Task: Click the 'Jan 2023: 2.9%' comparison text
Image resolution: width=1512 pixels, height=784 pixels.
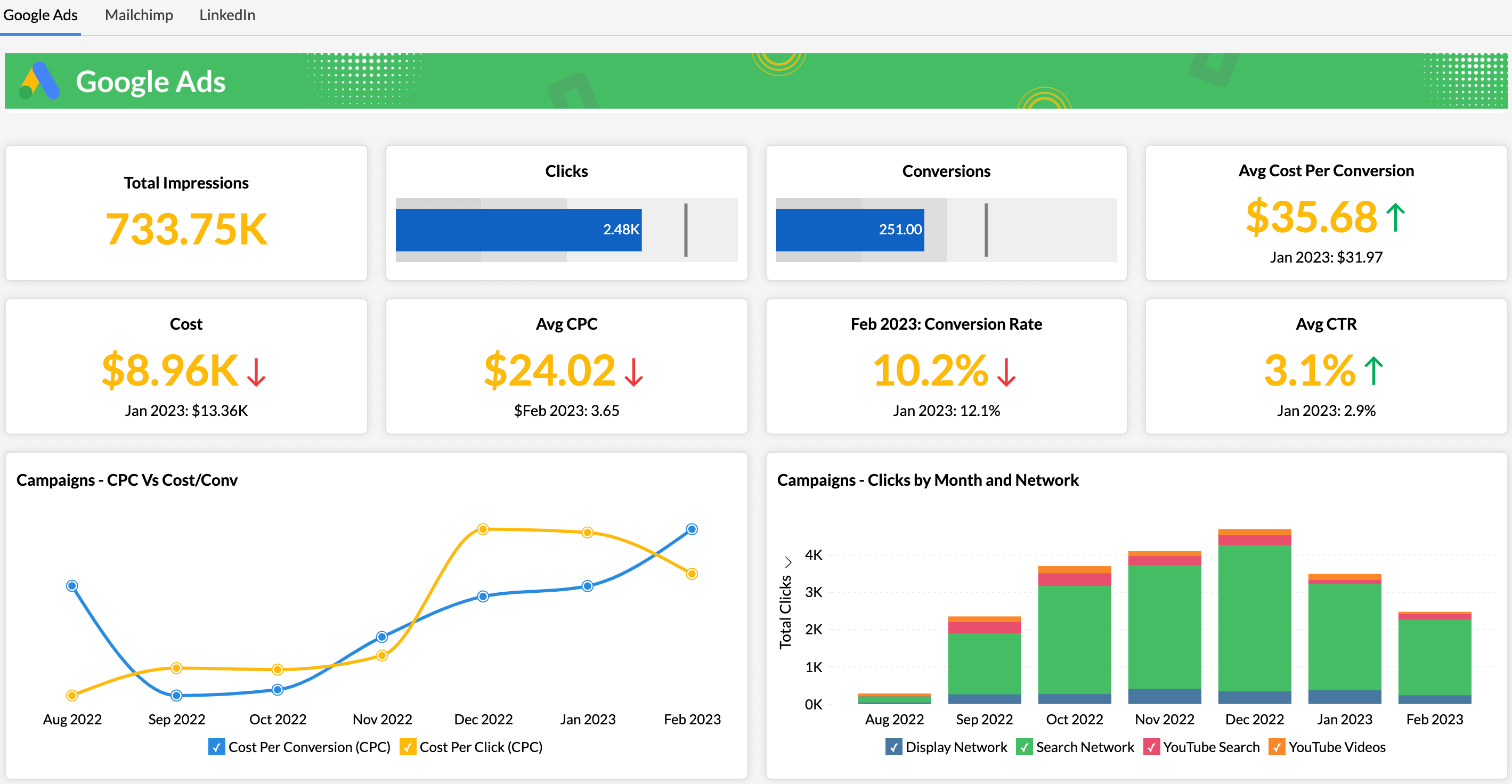Action: [x=1326, y=410]
